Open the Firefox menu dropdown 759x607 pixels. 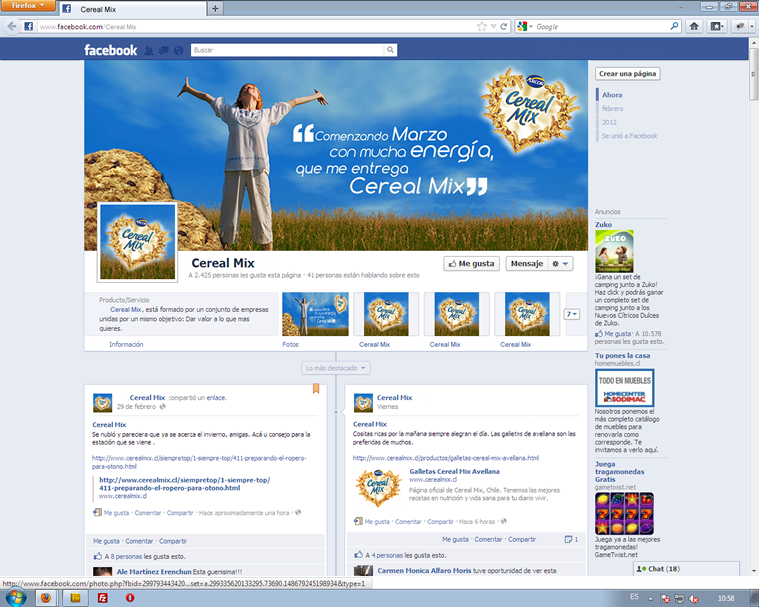pos(27,5)
